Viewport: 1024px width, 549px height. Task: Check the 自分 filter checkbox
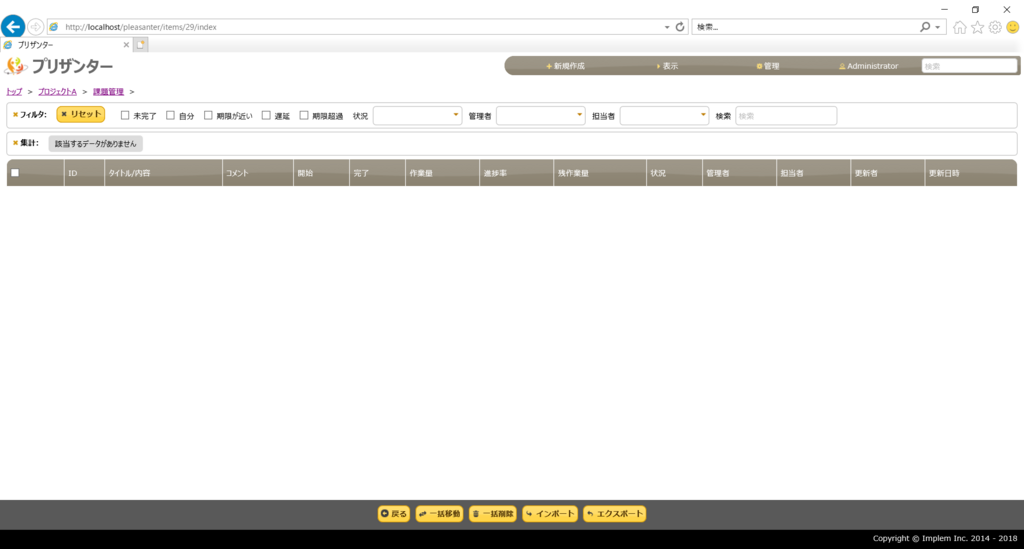click(x=170, y=116)
